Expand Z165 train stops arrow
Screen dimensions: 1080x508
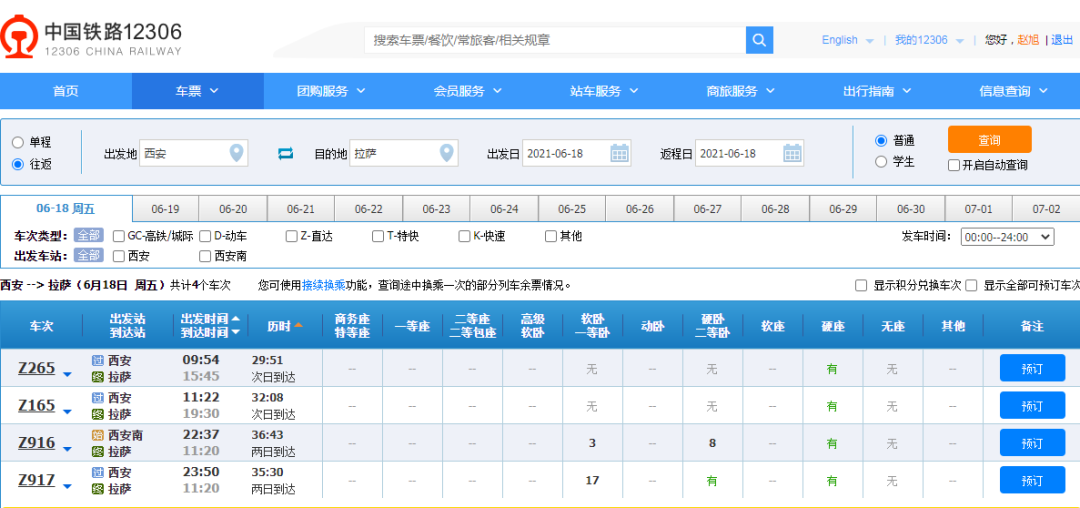67,412
